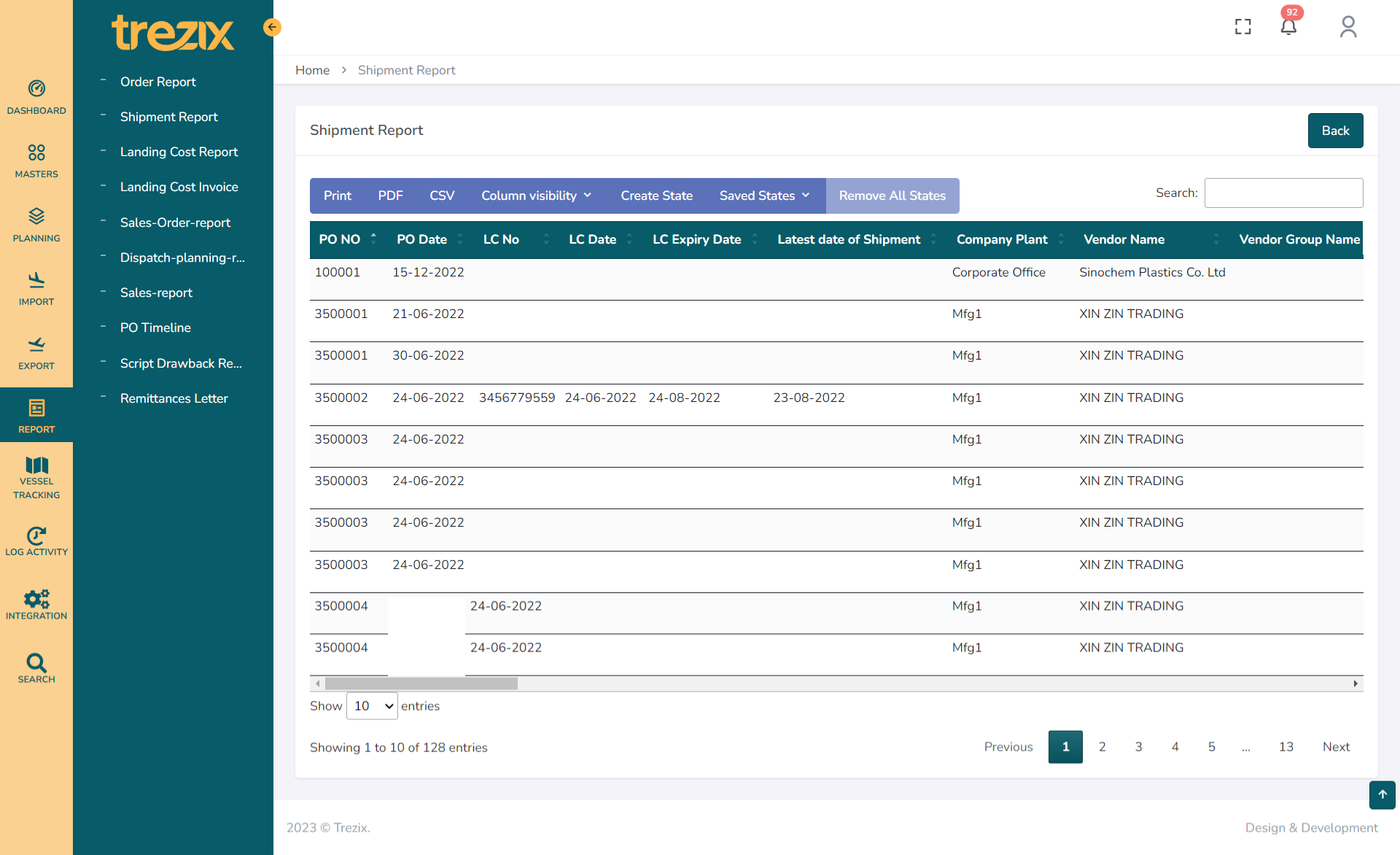
Task: Click the horizontal table scrollbar thumb
Action: [421, 684]
